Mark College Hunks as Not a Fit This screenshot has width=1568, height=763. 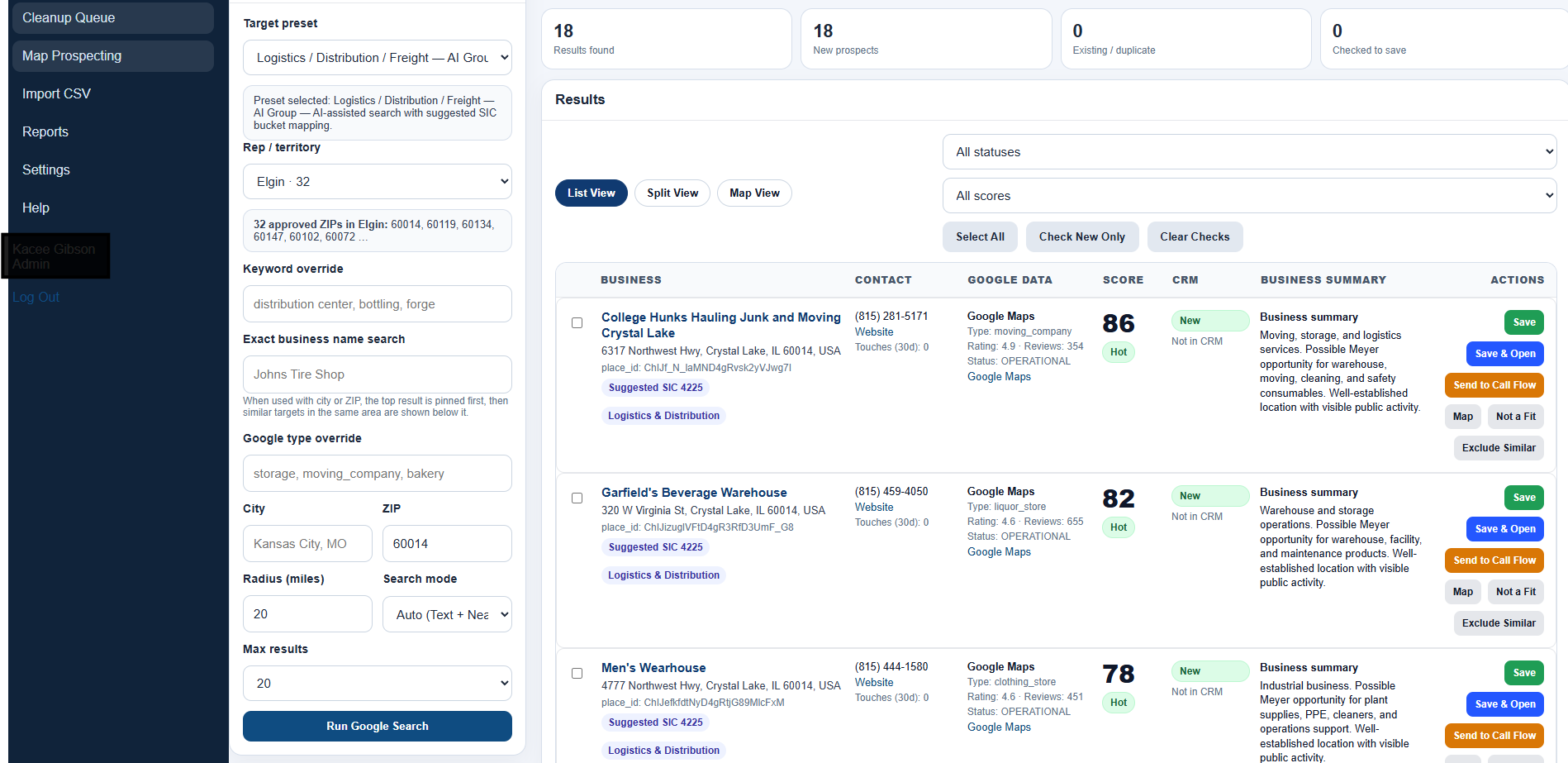point(1516,417)
